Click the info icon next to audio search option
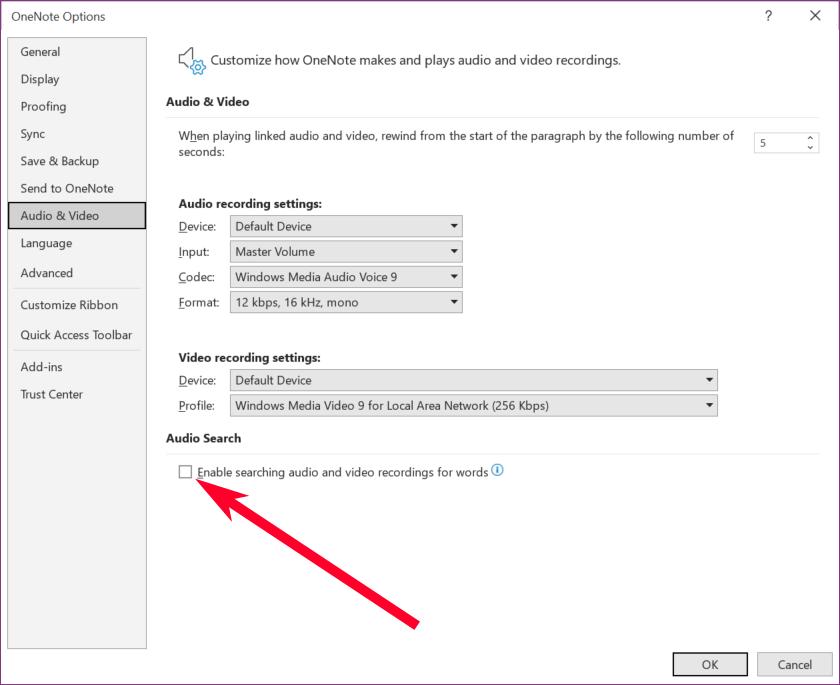The width and height of the screenshot is (840, 685). (x=495, y=470)
